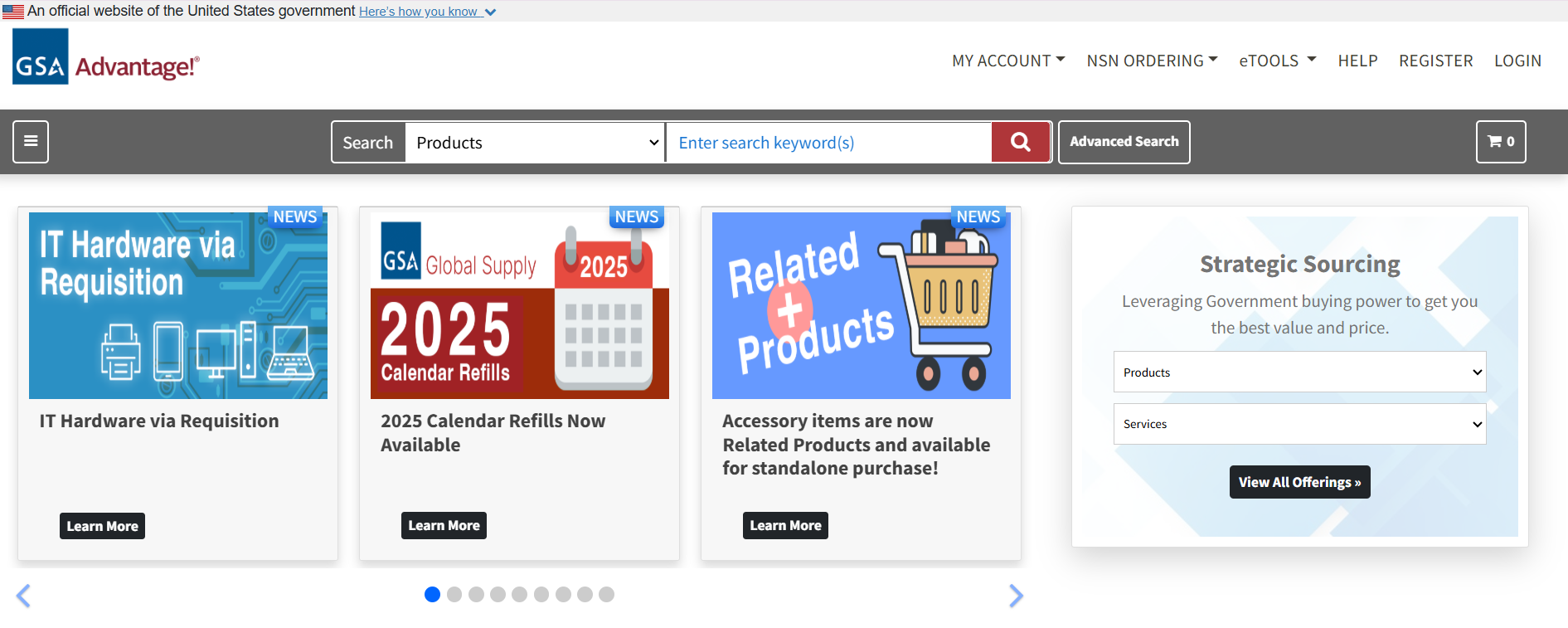Click the NEWS badge on IT Hardware card
The image size is (1568, 628).
pos(295,217)
